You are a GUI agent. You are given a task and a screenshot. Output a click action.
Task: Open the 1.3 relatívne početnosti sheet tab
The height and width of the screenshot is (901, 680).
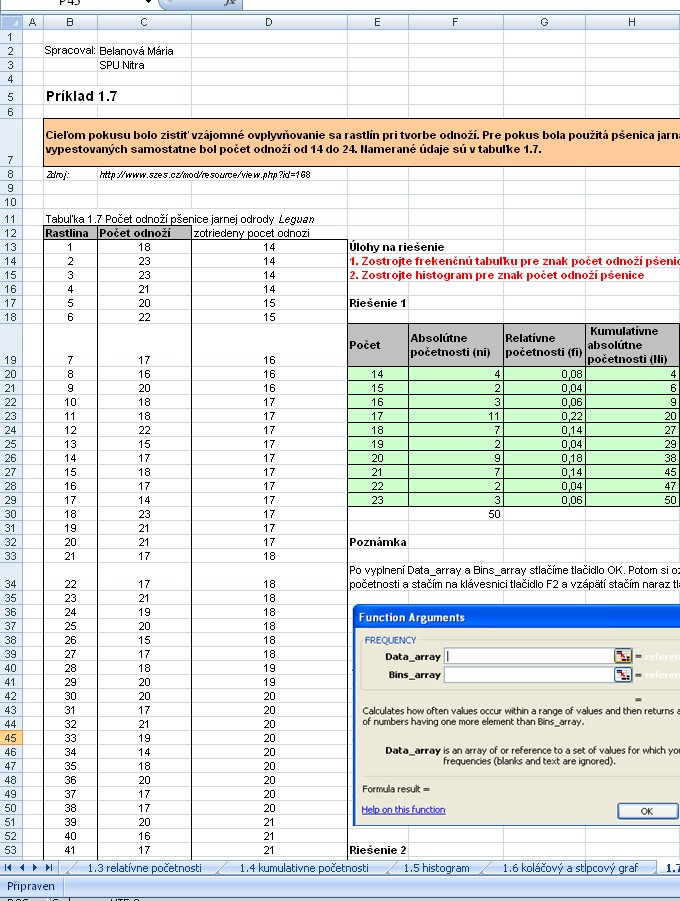144,868
